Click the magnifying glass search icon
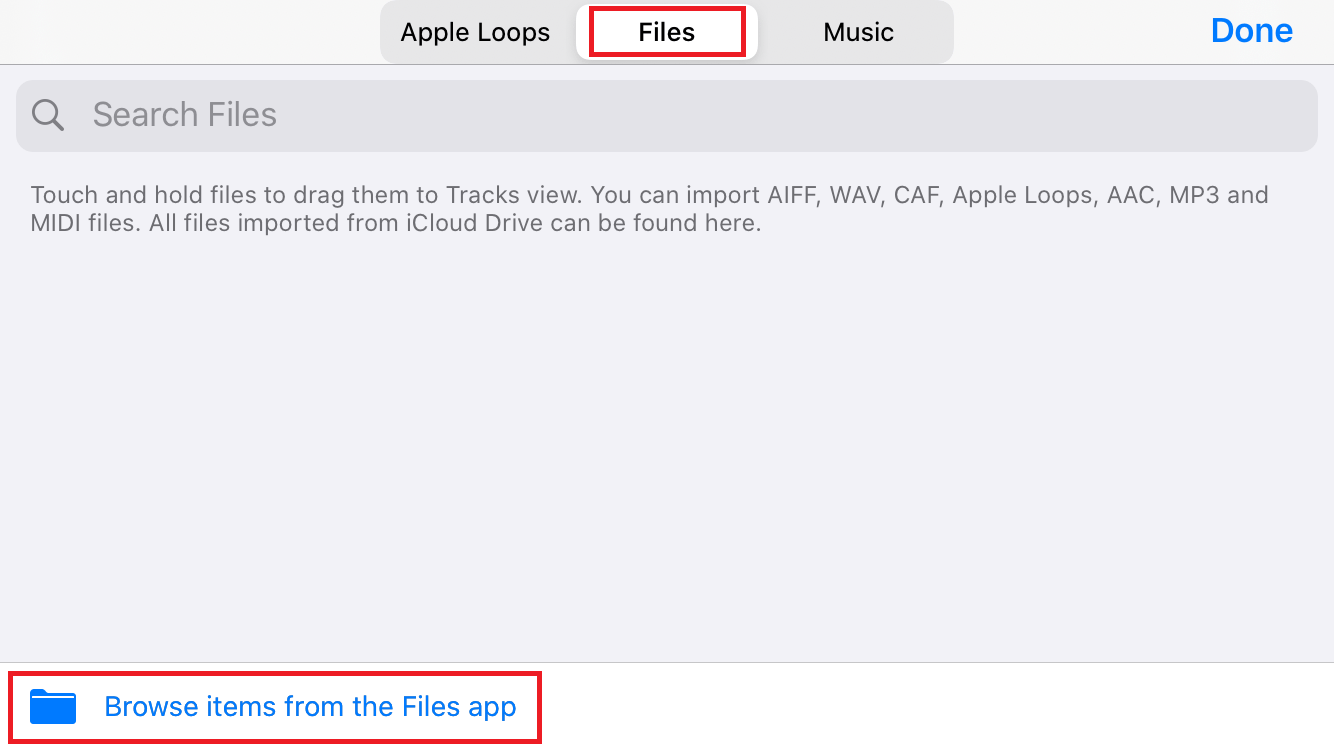 click(48, 115)
